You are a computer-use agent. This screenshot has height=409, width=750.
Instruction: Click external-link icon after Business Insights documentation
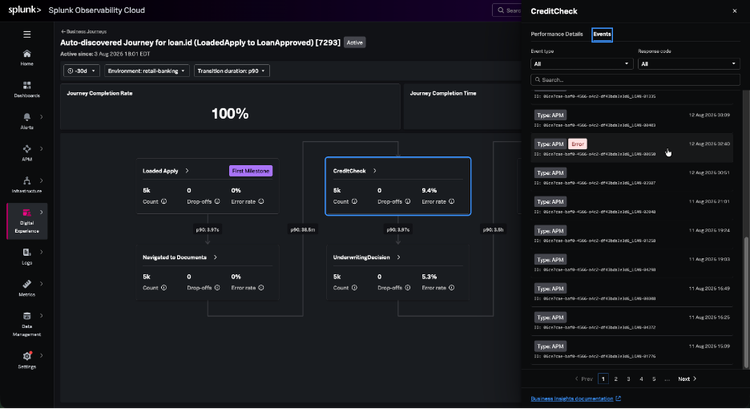pos(618,398)
